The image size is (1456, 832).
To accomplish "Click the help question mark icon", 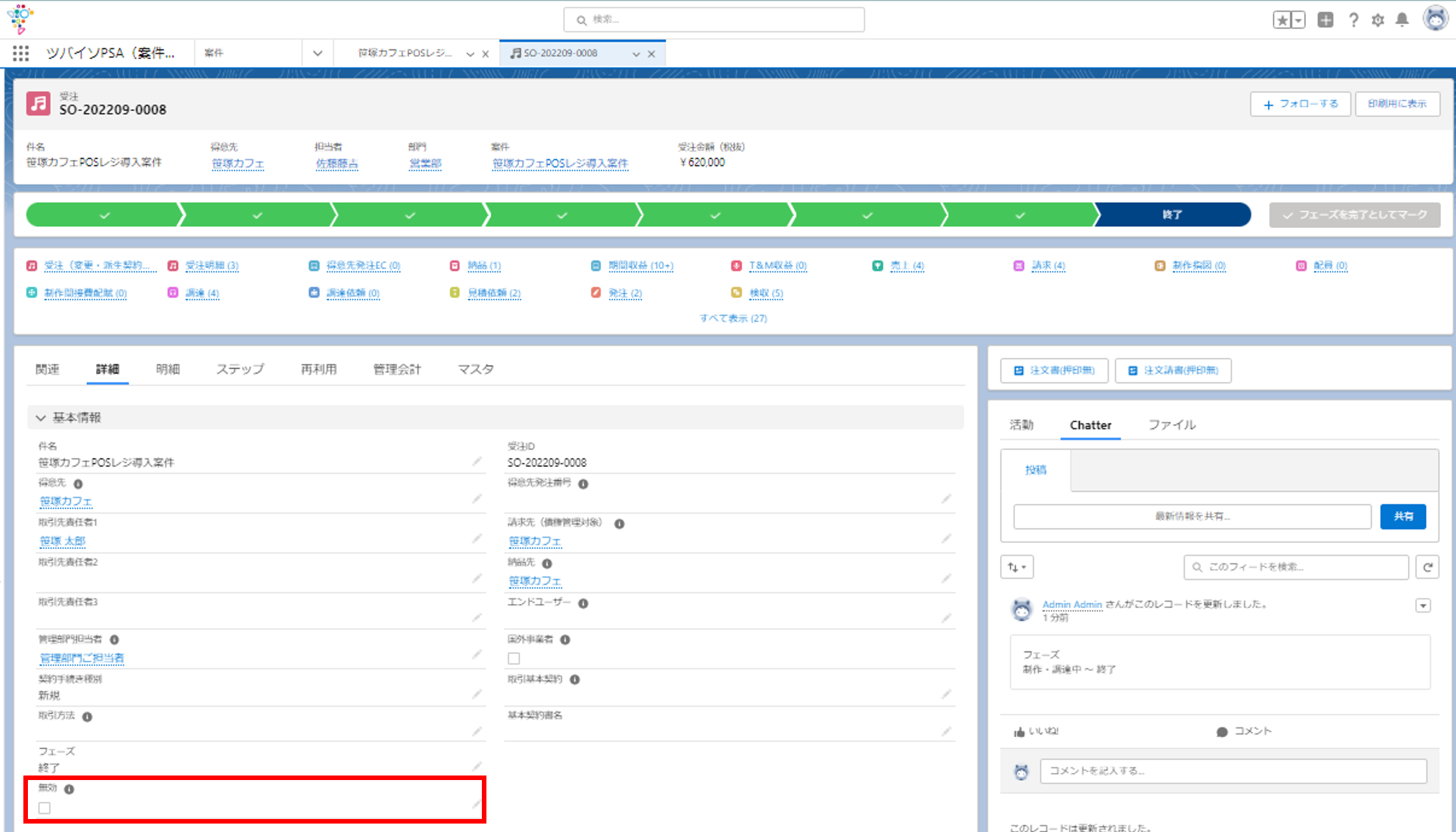I will click(1353, 20).
